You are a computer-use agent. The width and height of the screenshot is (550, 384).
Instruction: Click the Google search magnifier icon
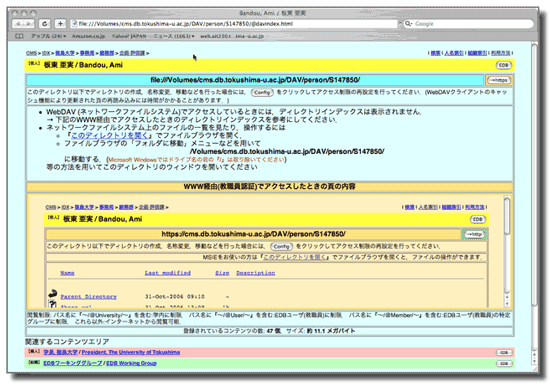pyautogui.click(x=407, y=23)
